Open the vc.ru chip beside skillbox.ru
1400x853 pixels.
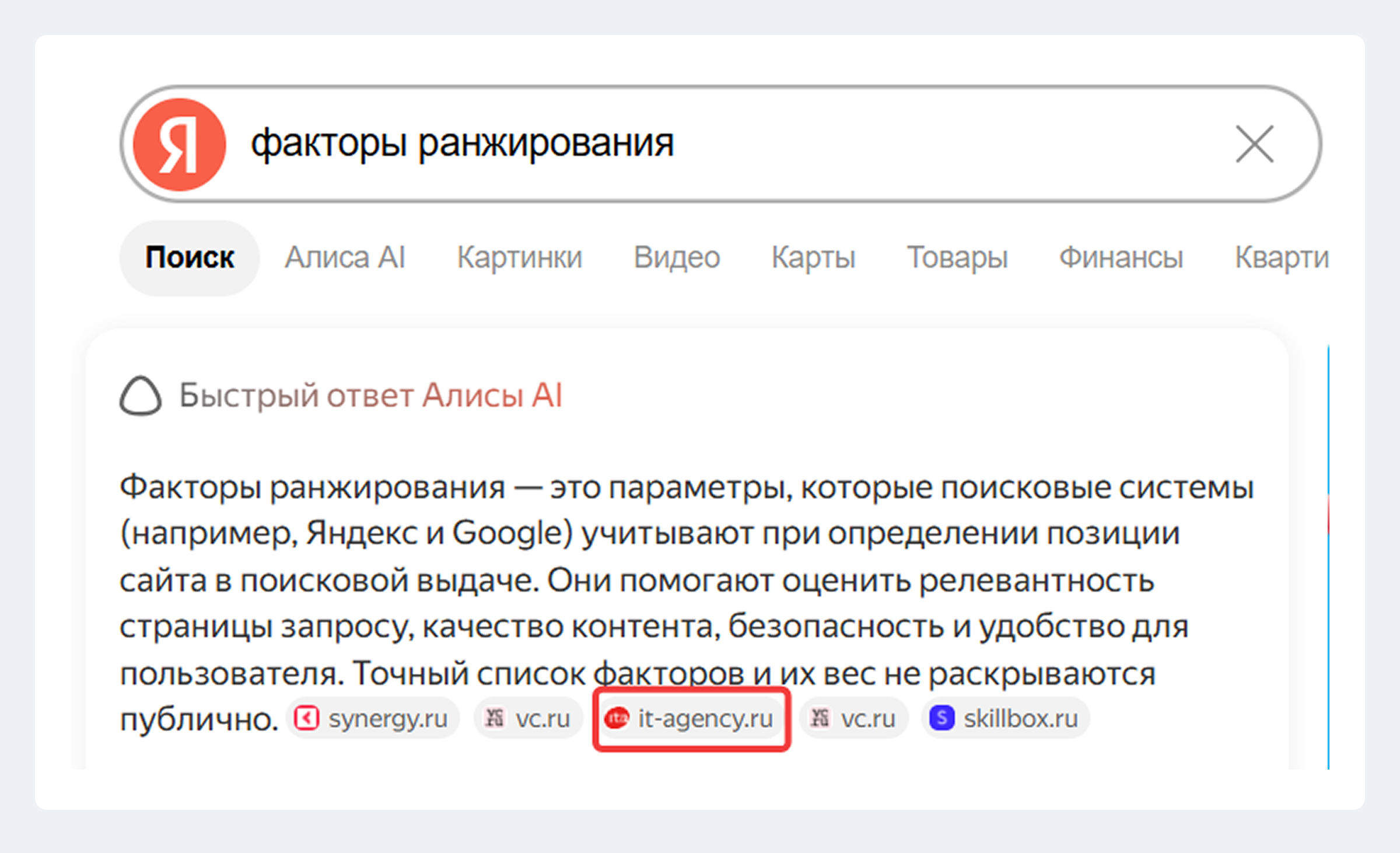[x=854, y=718]
